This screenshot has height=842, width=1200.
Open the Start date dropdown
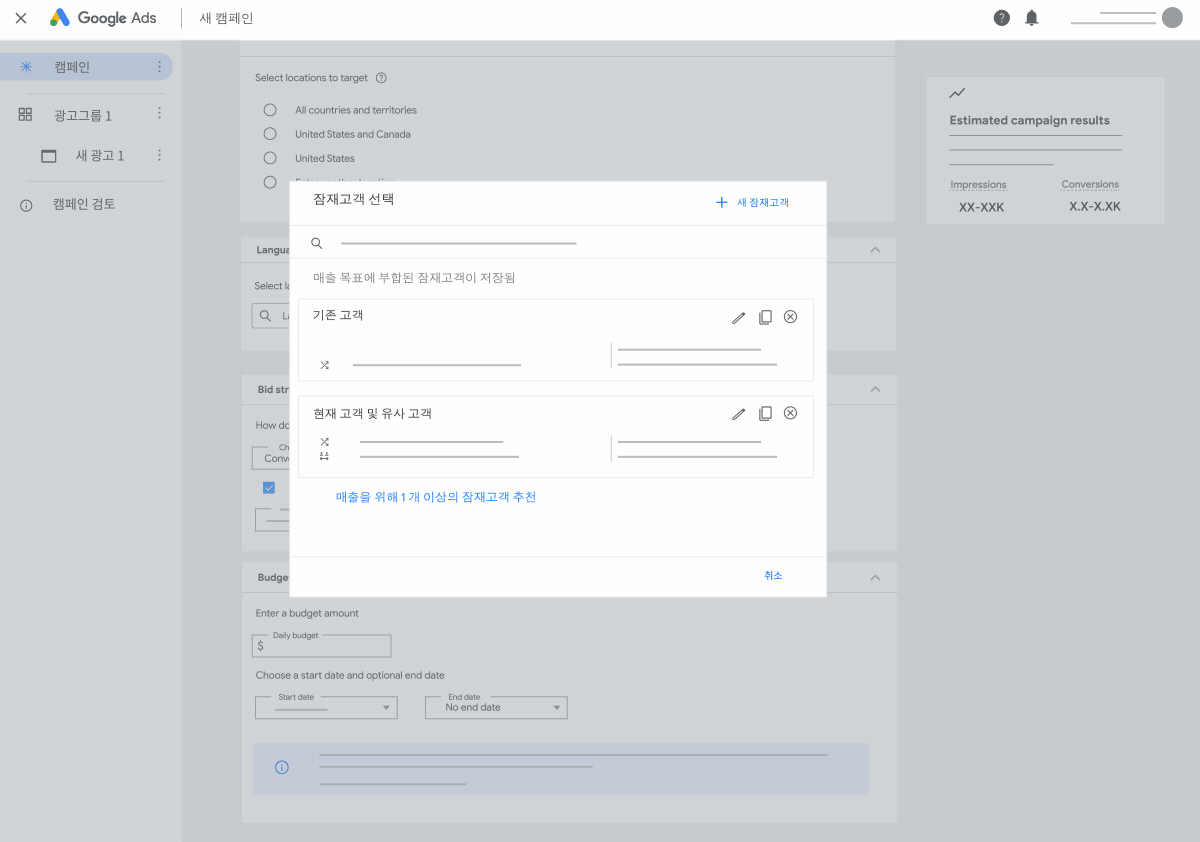click(327, 707)
